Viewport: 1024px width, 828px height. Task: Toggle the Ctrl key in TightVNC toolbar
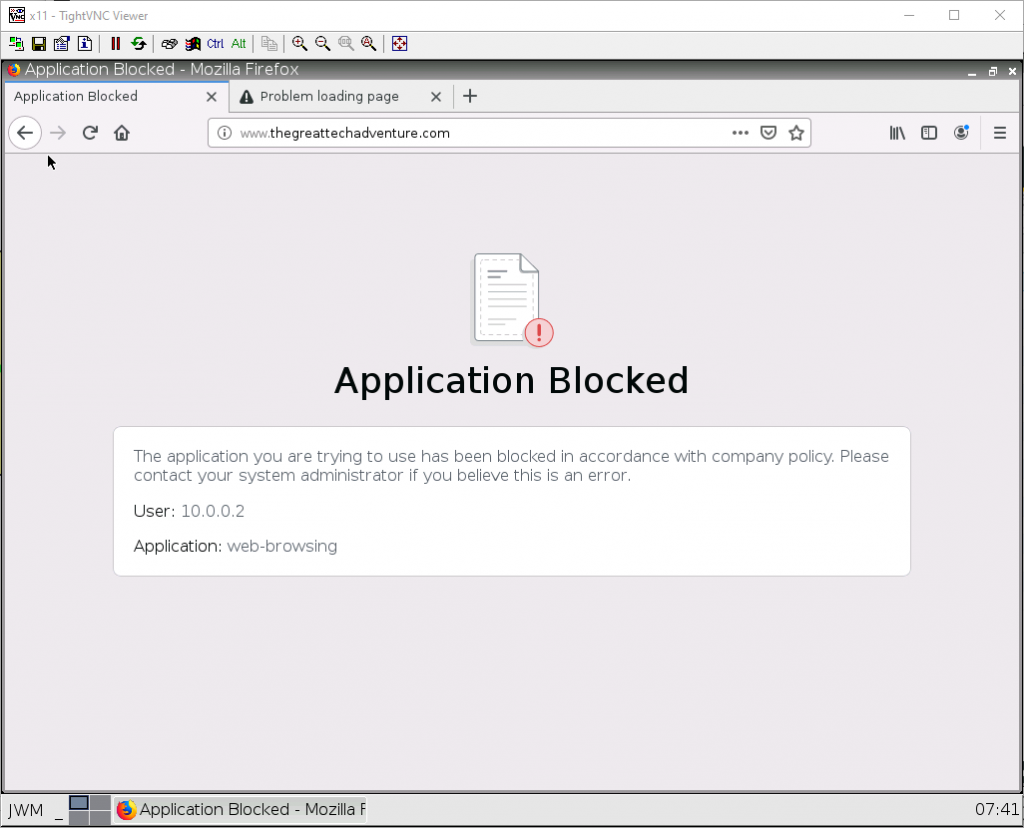click(213, 43)
